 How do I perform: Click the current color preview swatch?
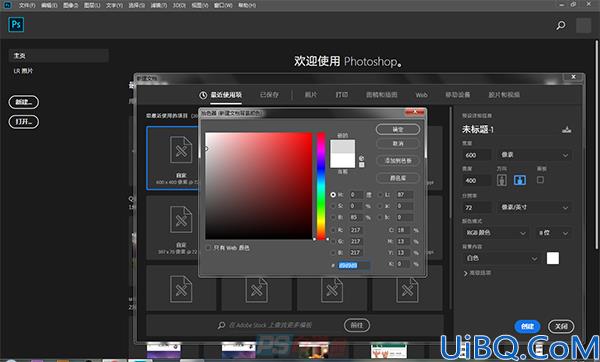[342, 161]
